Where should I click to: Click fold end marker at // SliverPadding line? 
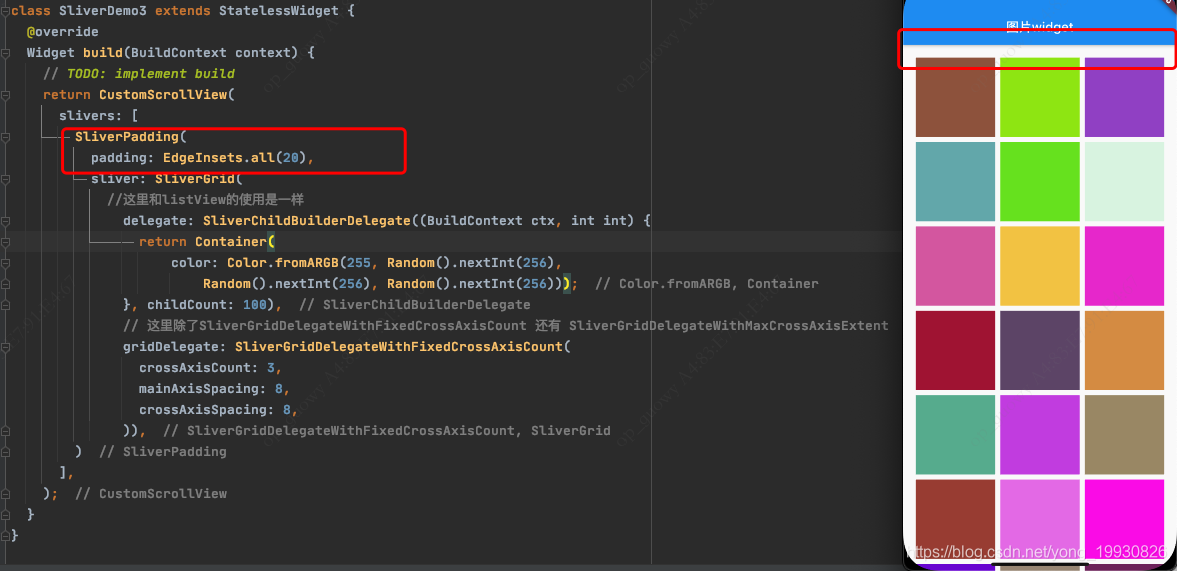pos(5,452)
